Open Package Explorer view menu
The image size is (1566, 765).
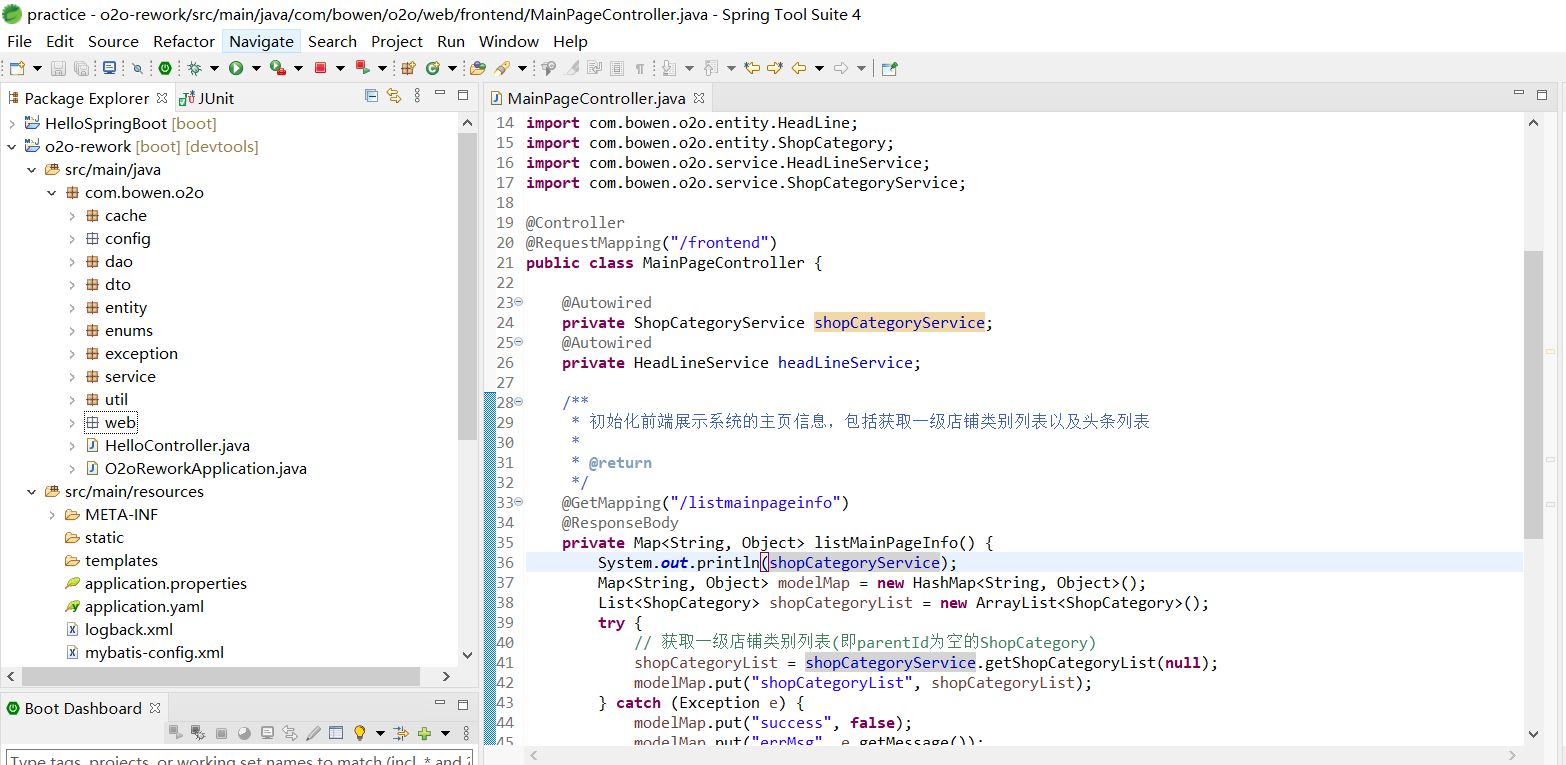click(416, 96)
